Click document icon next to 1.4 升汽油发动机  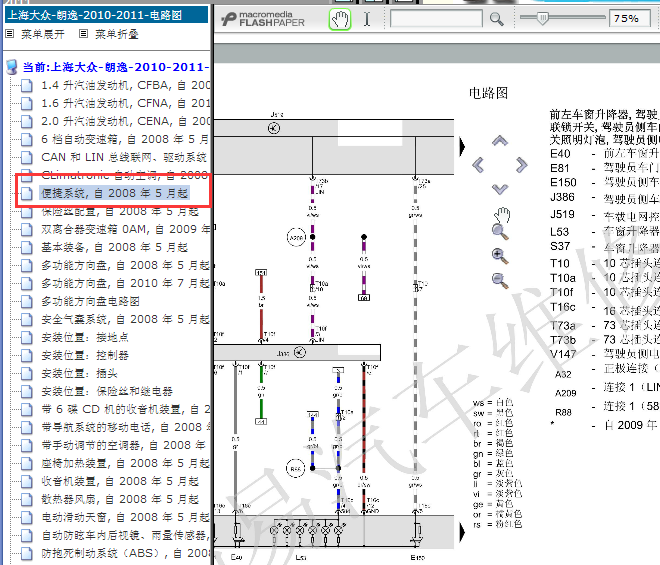tap(27, 86)
